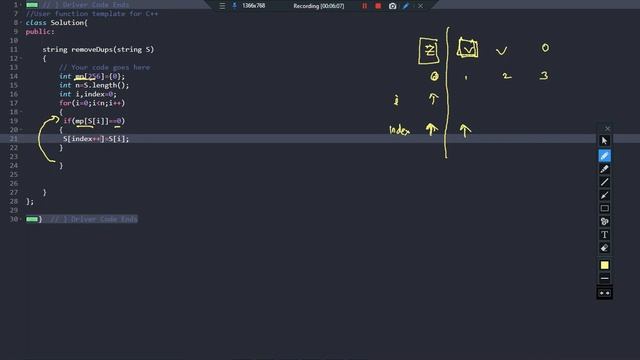Click on 'int mp[256]={0};' line
The width and height of the screenshot is (640, 360).
(92, 76)
